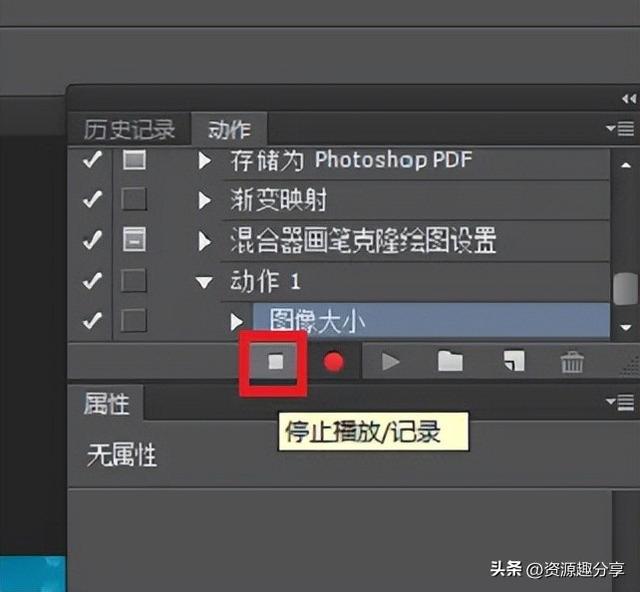Click the Stop playing/recording button

click(x=275, y=361)
